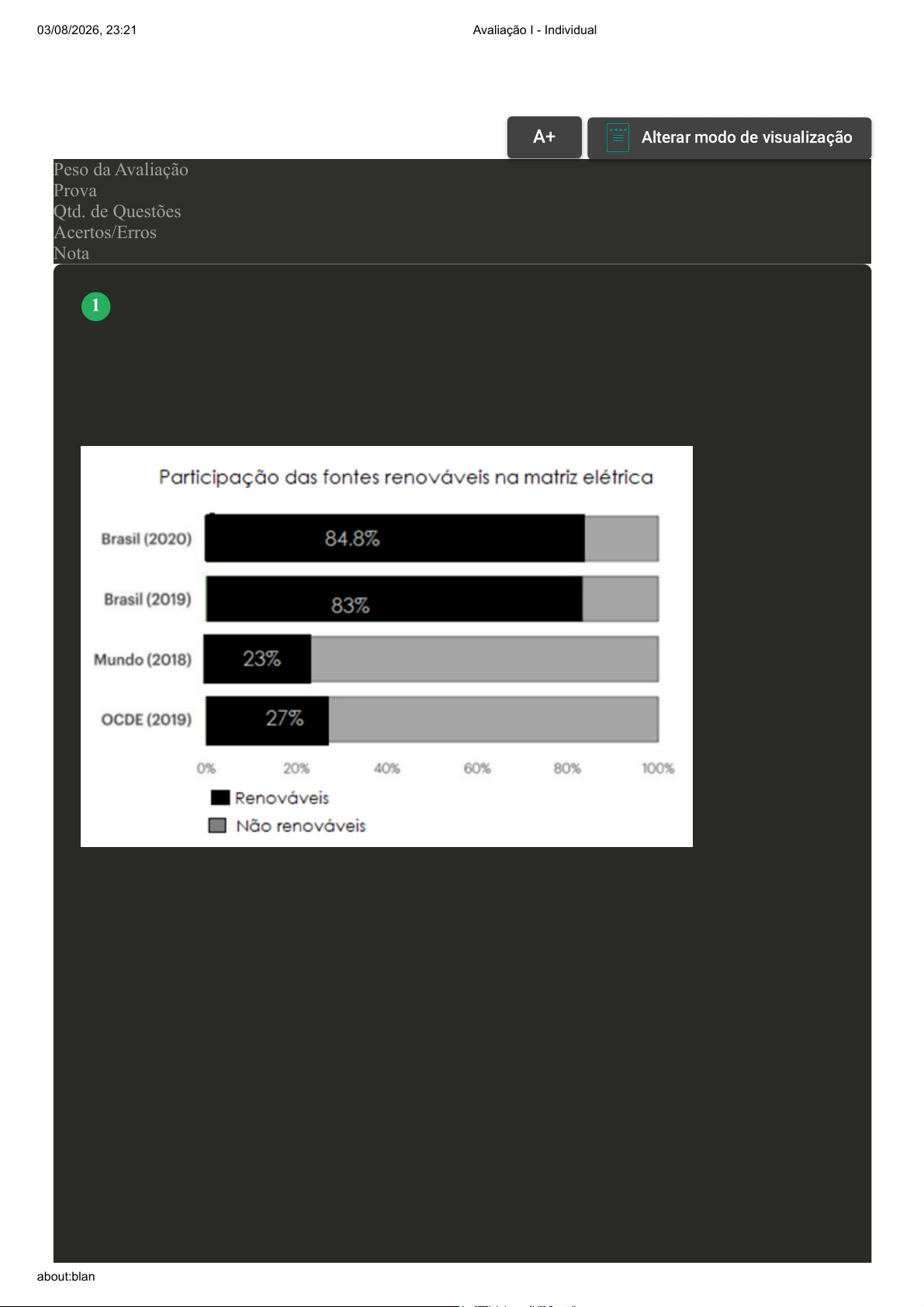Click the Brasil (2019) 83% bar
This screenshot has height=1307, width=924.
point(394,599)
